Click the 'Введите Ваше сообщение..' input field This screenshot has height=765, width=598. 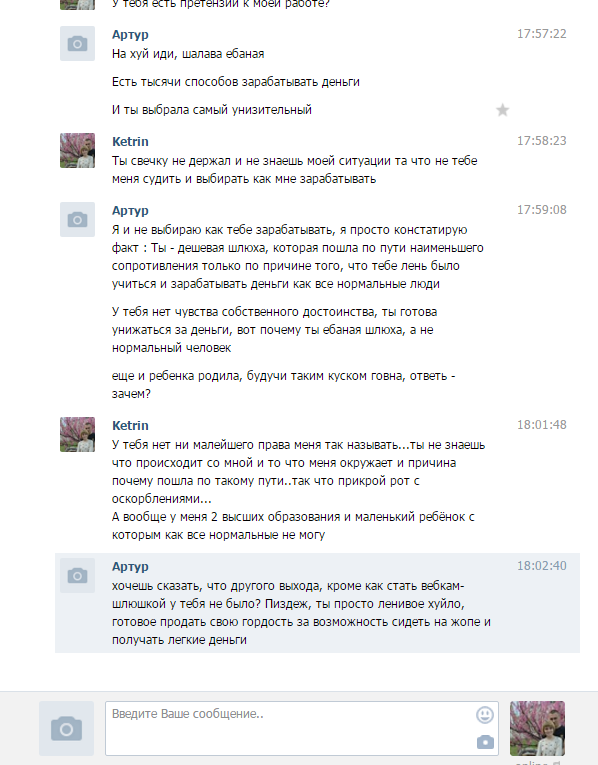tap(301, 728)
